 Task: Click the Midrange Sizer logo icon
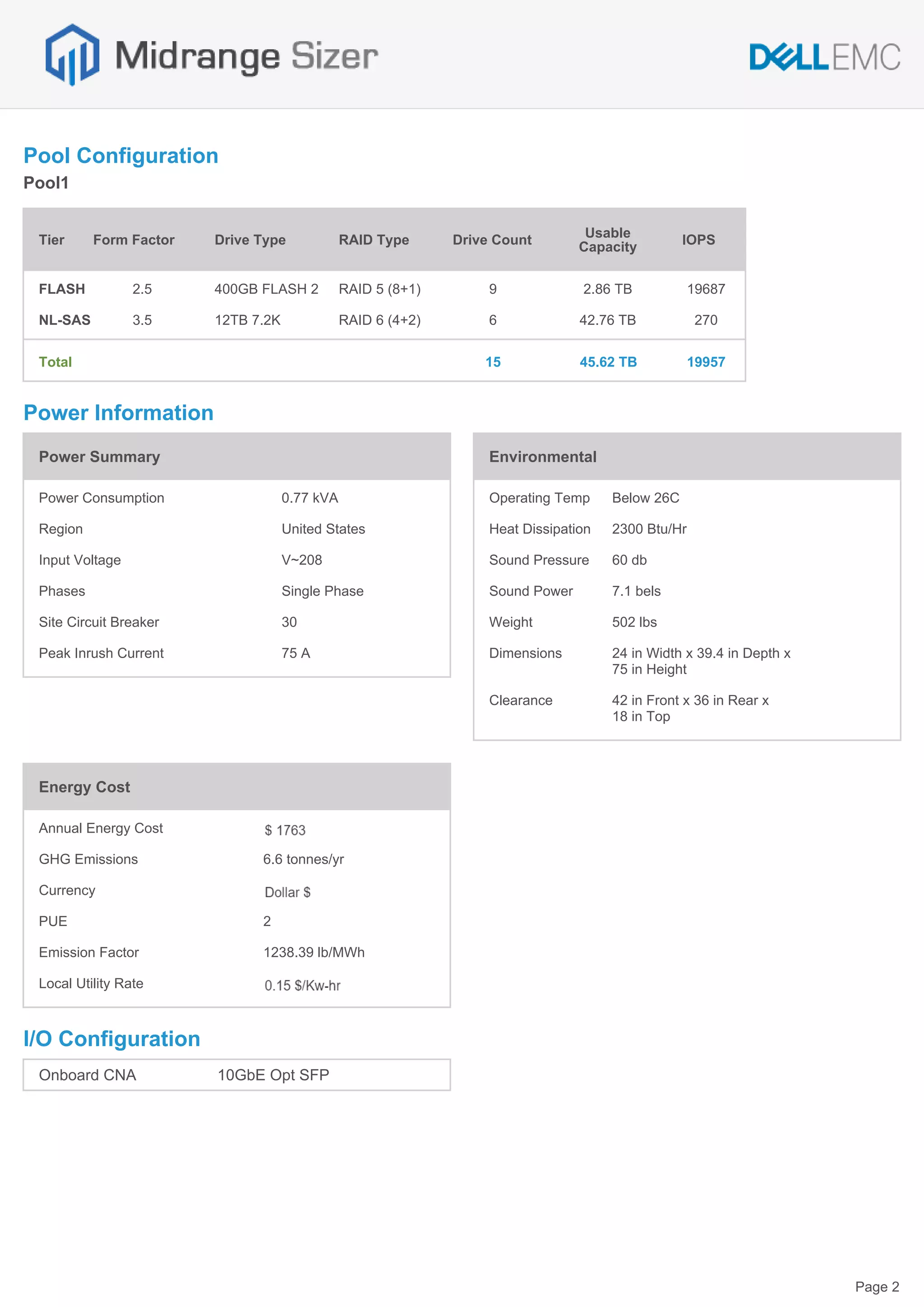click(72, 55)
